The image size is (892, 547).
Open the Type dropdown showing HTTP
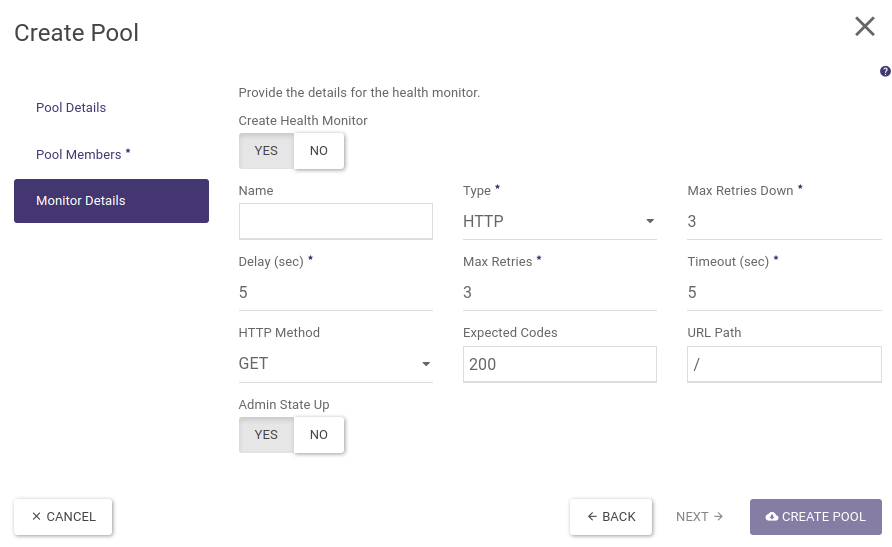[x=559, y=222]
